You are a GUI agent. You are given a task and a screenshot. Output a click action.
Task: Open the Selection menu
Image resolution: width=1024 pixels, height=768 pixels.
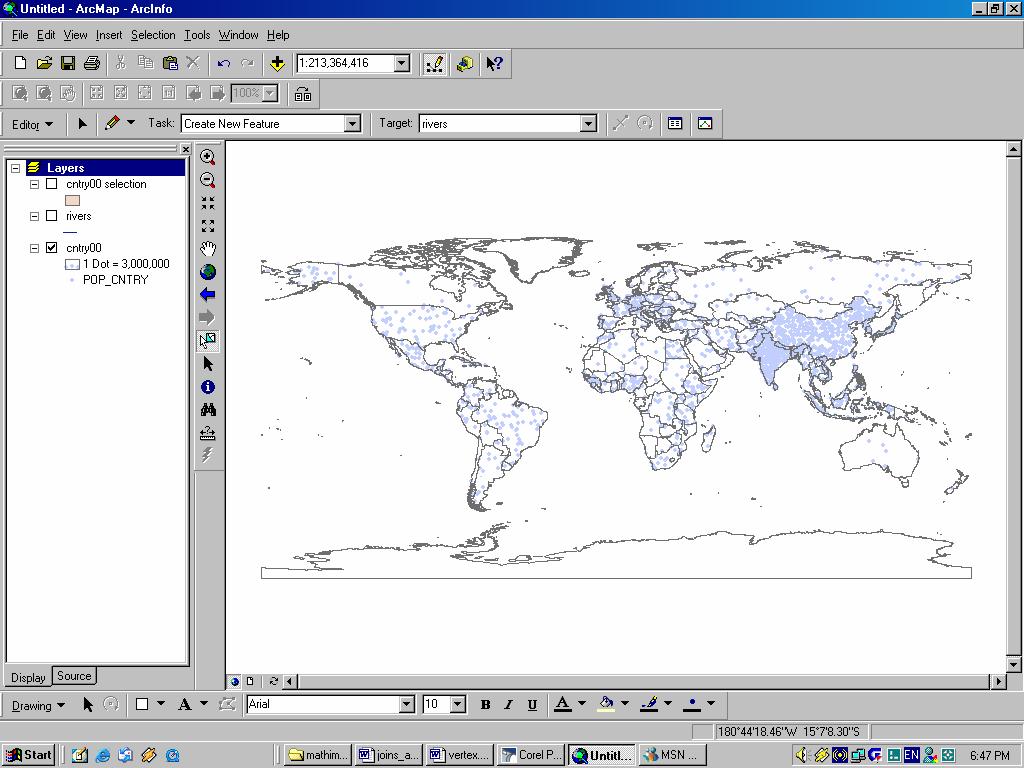pyautogui.click(x=153, y=35)
